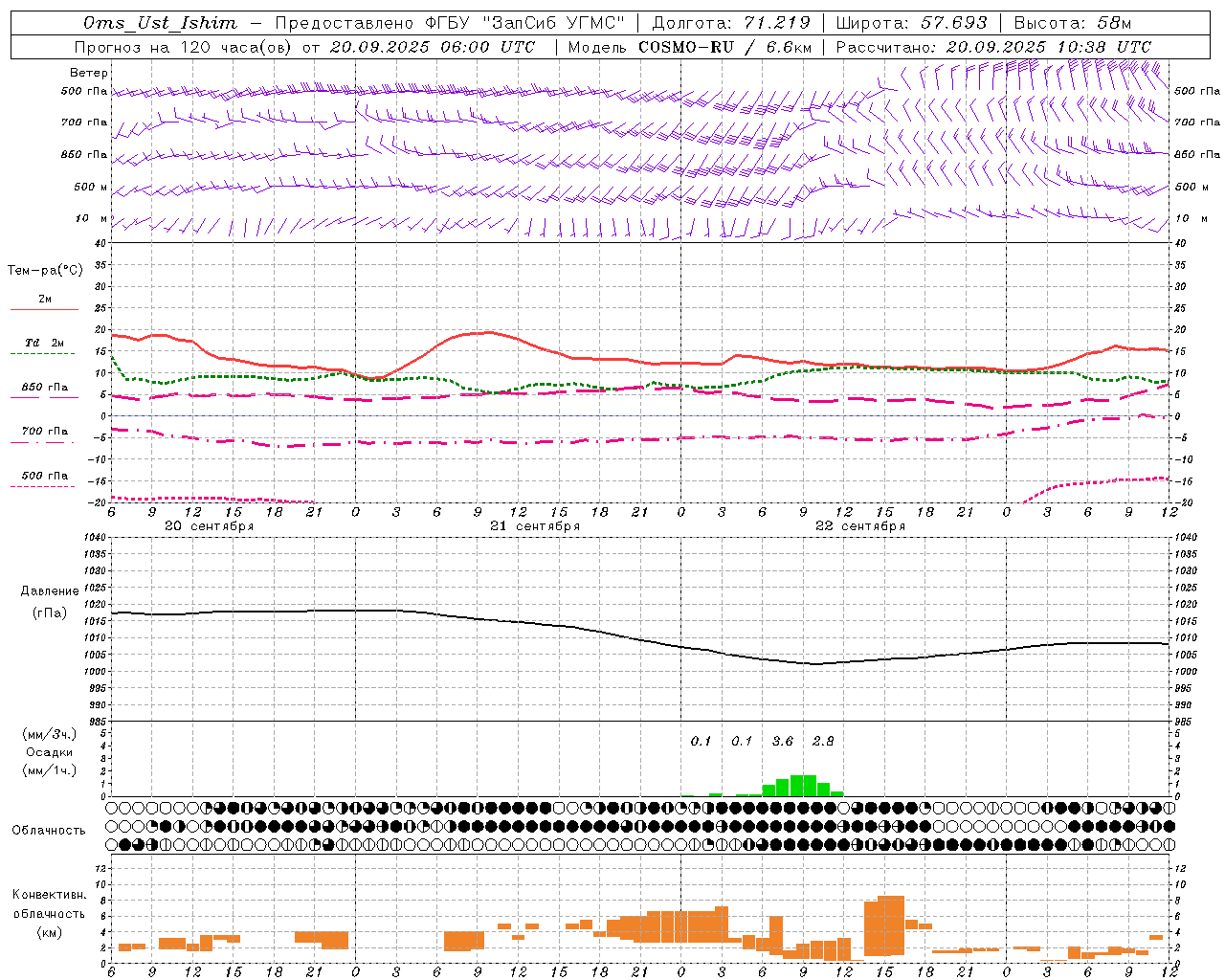Viewport: 1225px width, 980px height.
Task: Click the '(мм/1ч.)' precipitation unit label
Action: pyautogui.click(x=49, y=770)
